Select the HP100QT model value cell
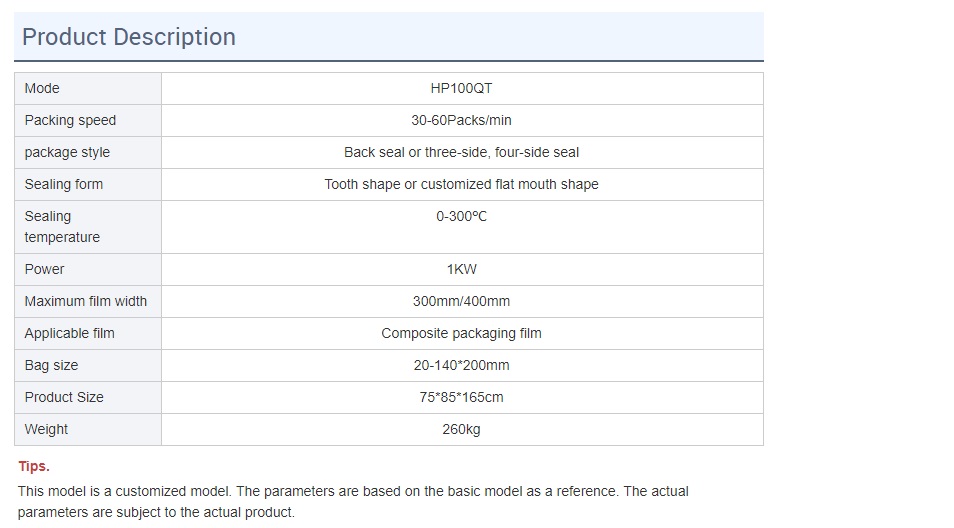The height and width of the screenshot is (528, 954). point(461,88)
